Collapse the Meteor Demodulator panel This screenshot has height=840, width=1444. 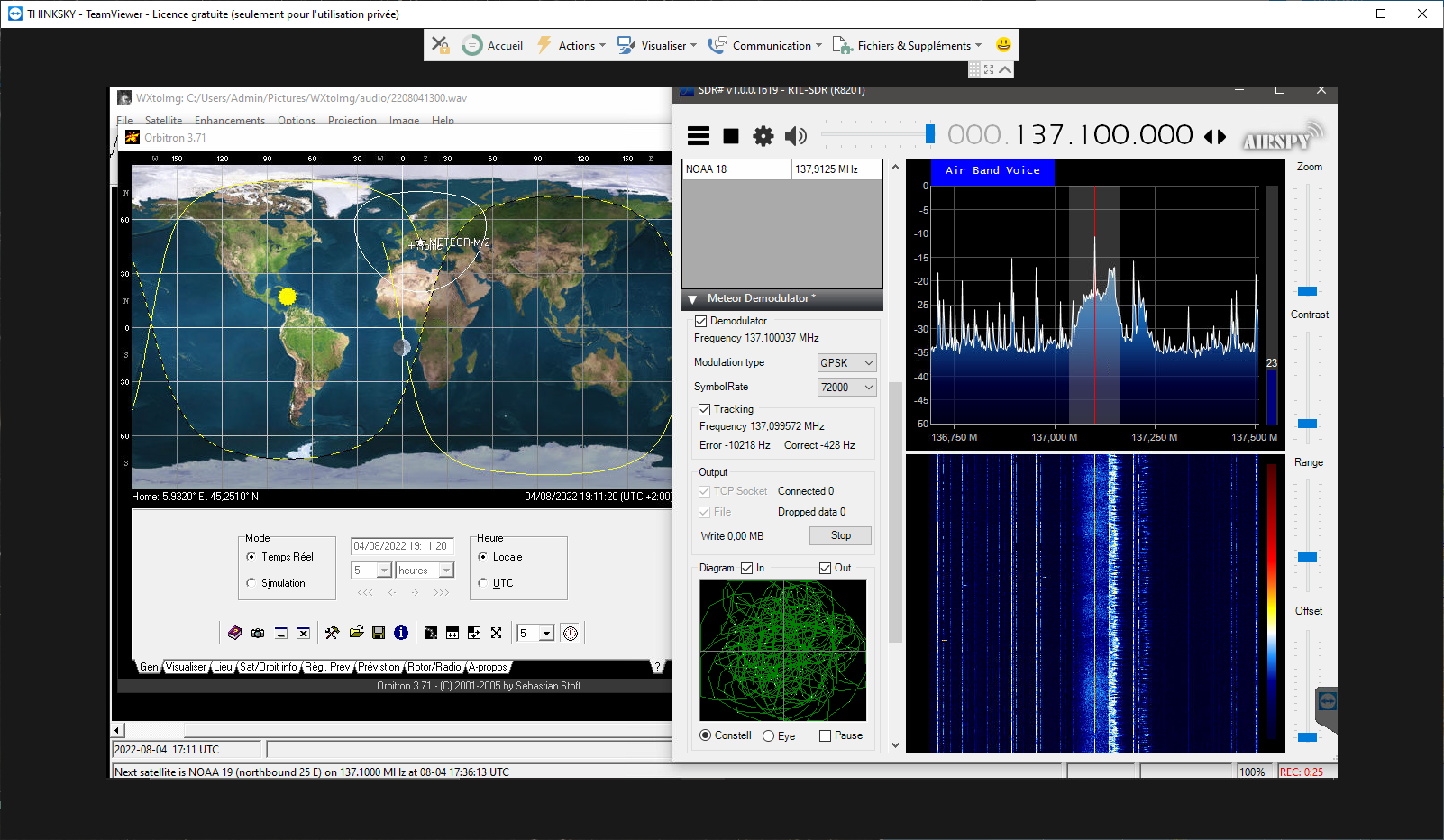(692, 299)
